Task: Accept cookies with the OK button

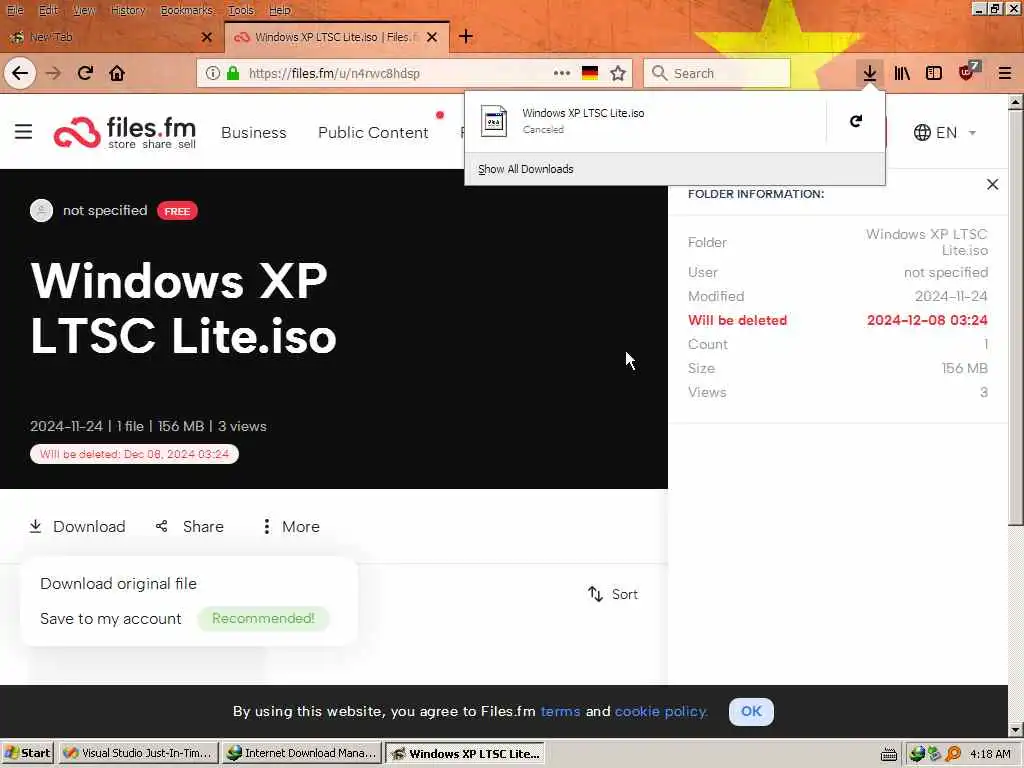Action: tap(751, 711)
